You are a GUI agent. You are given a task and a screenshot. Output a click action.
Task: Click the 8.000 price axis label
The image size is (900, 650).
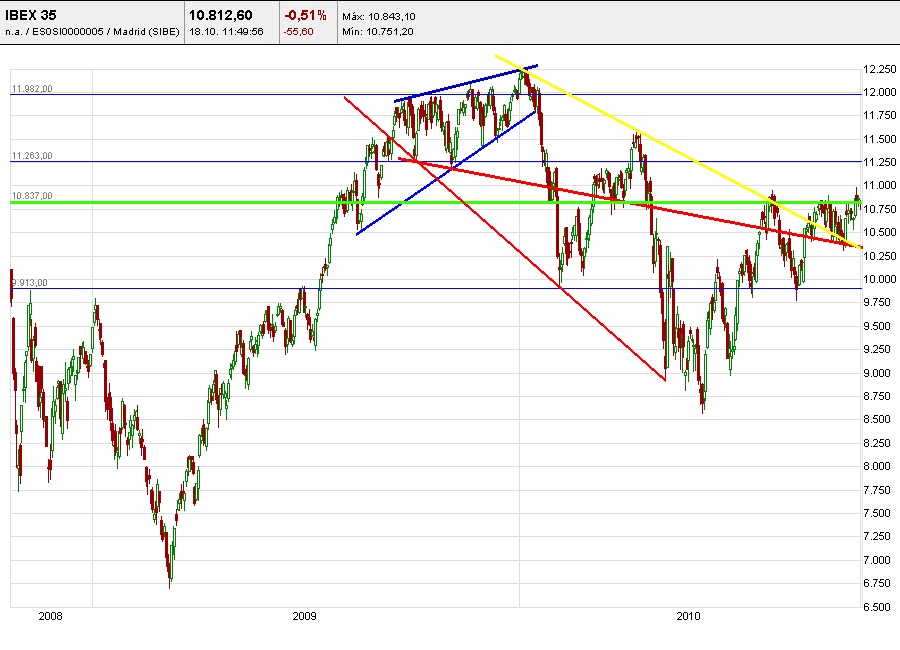pos(877,466)
